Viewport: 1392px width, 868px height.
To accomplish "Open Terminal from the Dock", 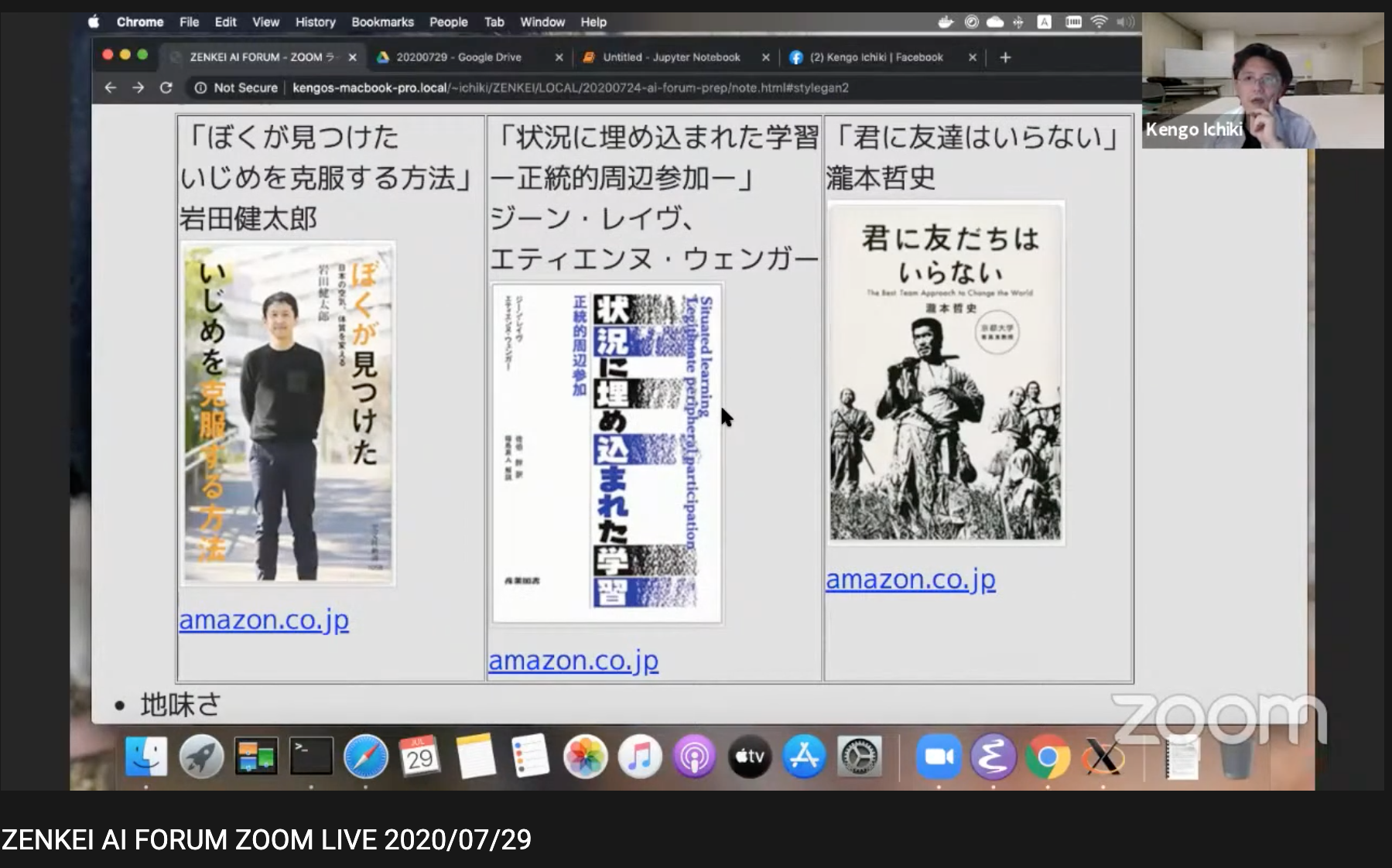I will (x=311, y=757).
